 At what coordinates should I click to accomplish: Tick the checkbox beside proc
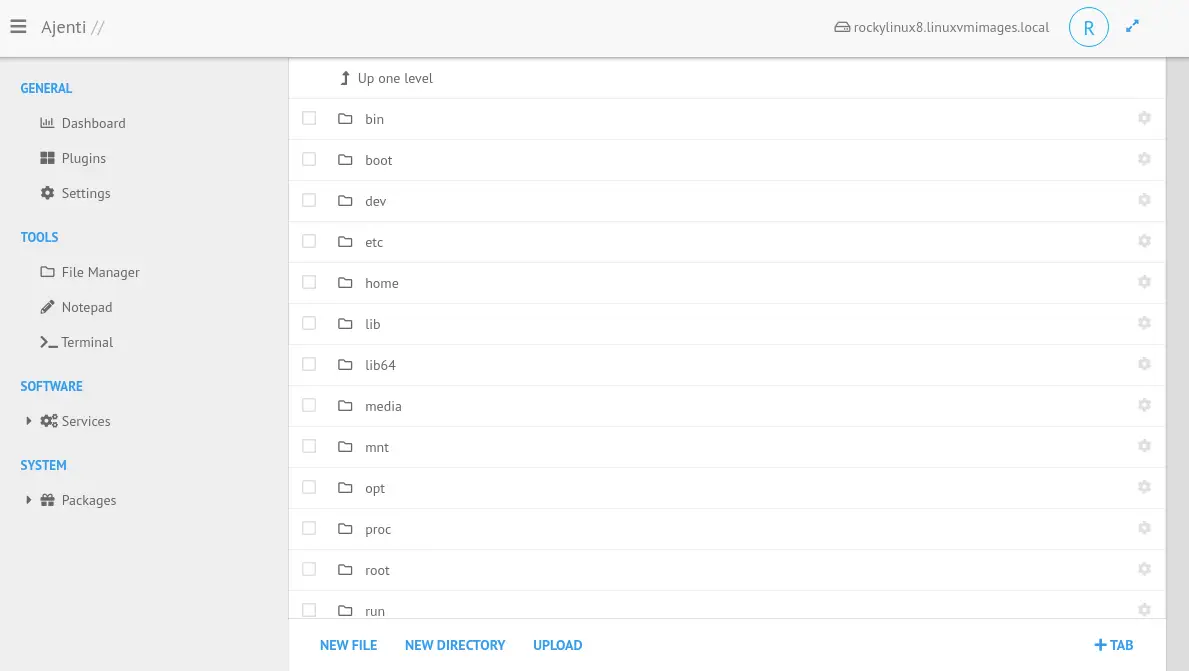(309, 527)
